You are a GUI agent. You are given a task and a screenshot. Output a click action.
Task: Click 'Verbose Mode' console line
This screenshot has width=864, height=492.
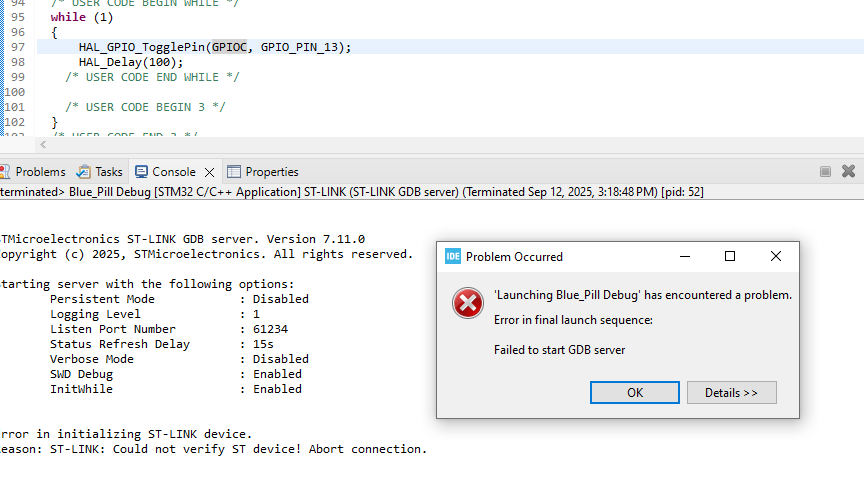(x=179, y=359)
